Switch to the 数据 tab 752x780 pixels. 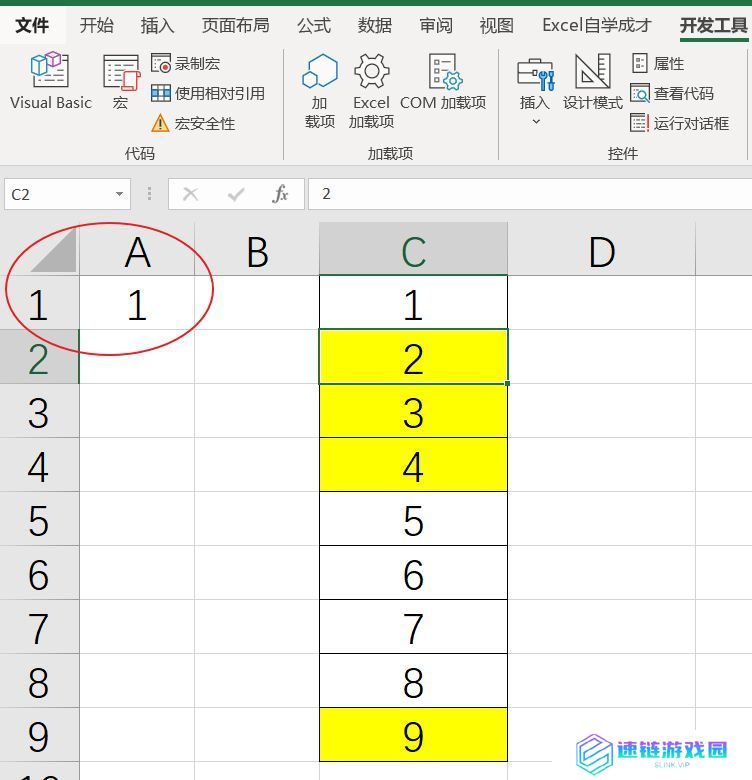pos(375,25)
